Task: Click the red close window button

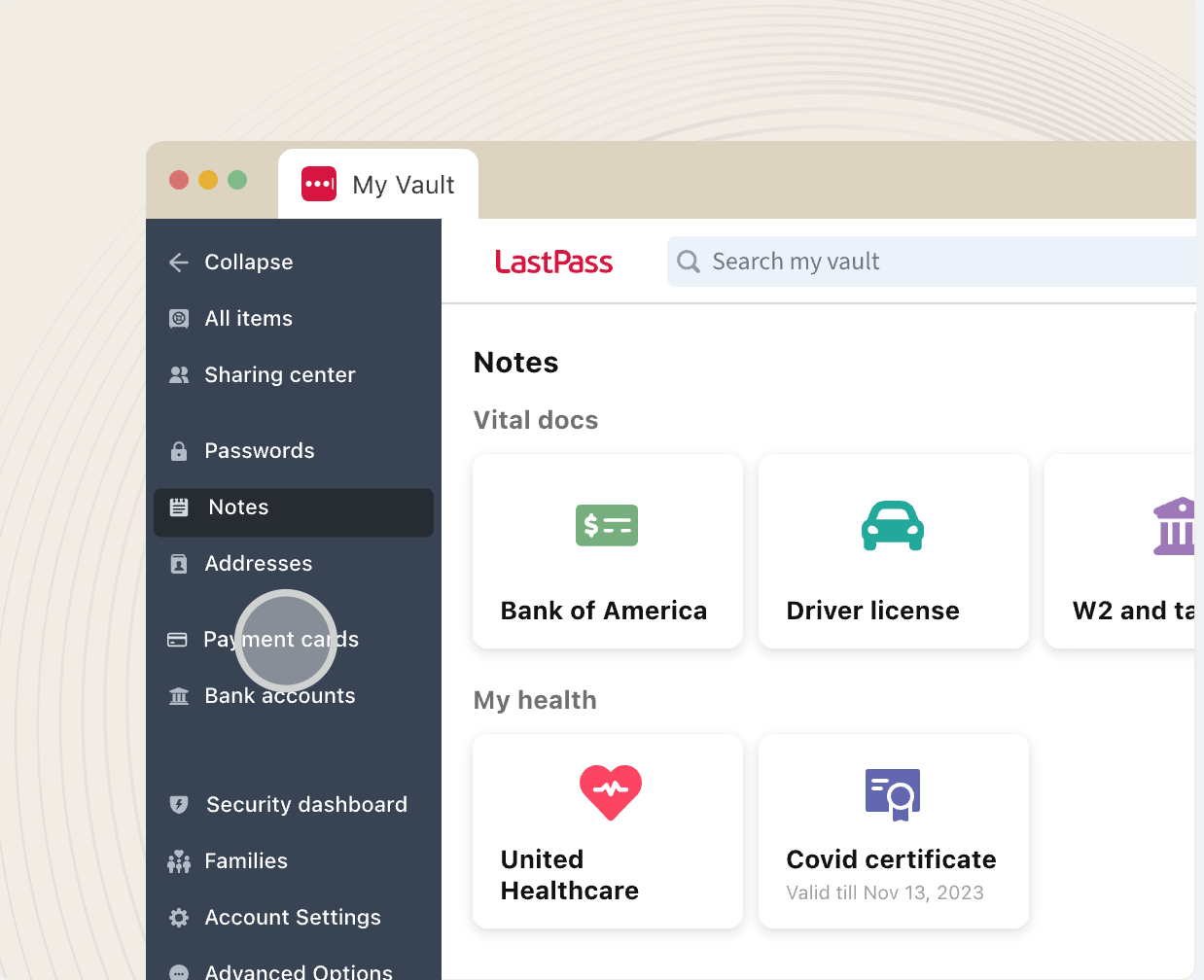Action: click(179, 180)
